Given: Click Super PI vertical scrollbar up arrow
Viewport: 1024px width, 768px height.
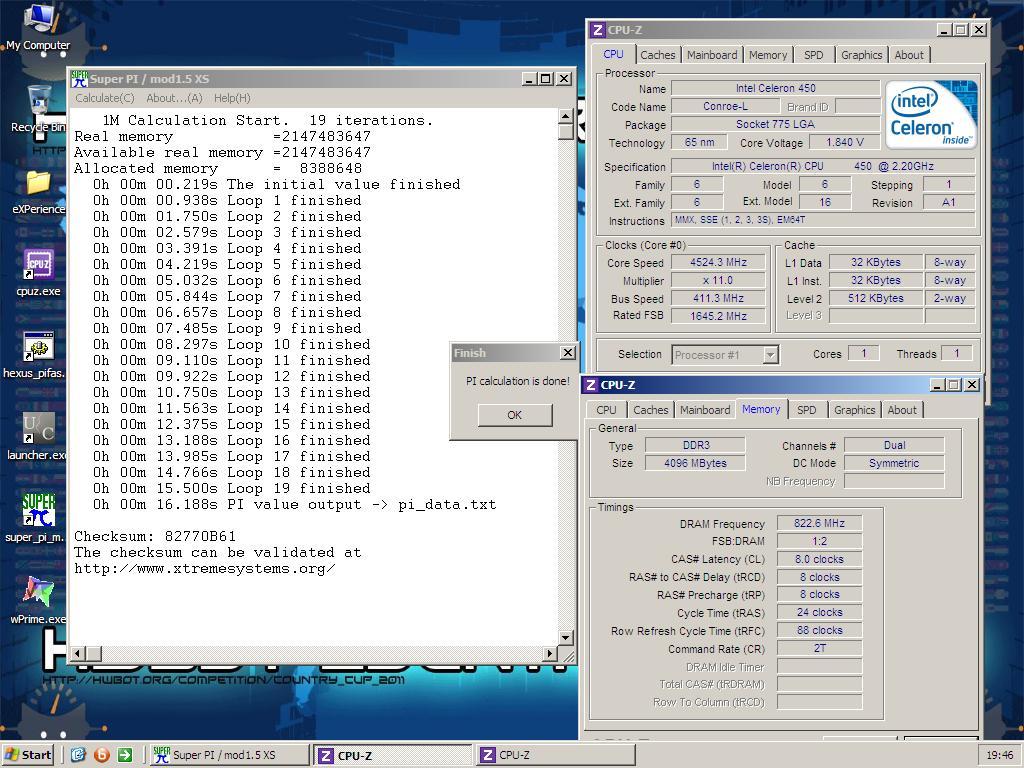Looking at the screenshot, I should (x=566, y=116).
